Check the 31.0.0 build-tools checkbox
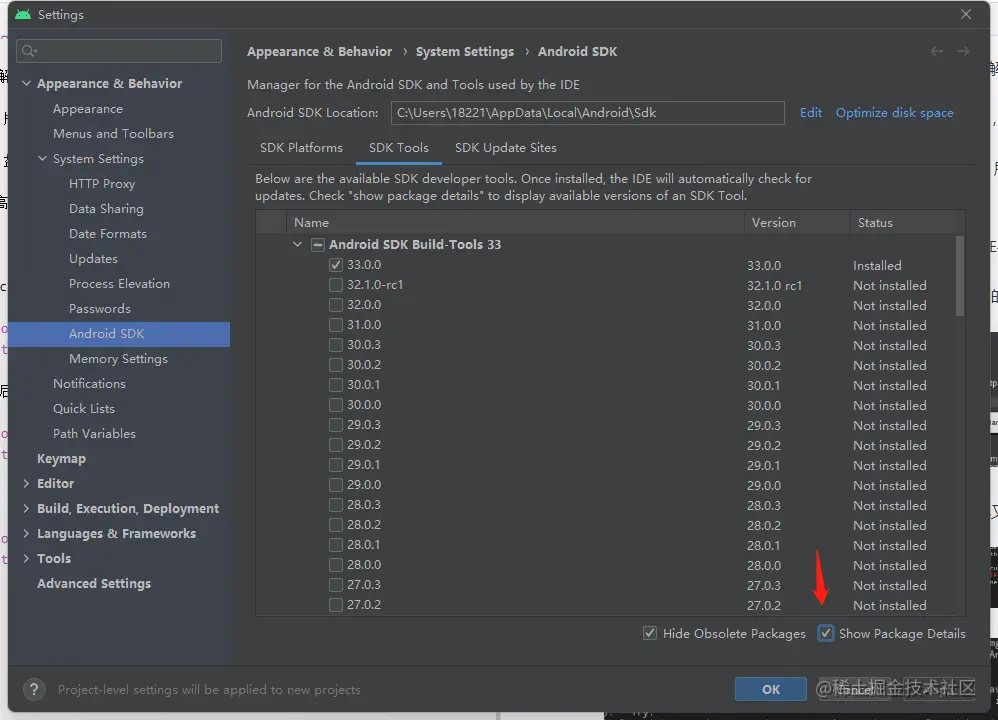 336,325
